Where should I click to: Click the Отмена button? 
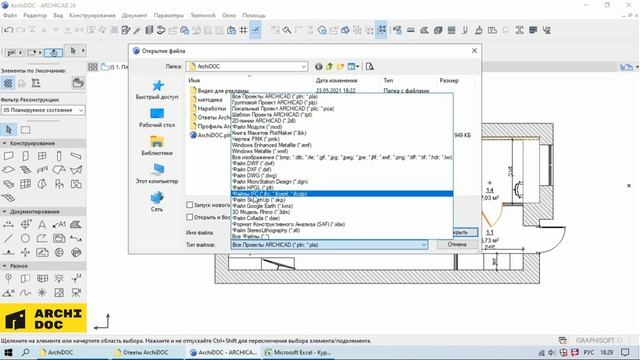457,244
